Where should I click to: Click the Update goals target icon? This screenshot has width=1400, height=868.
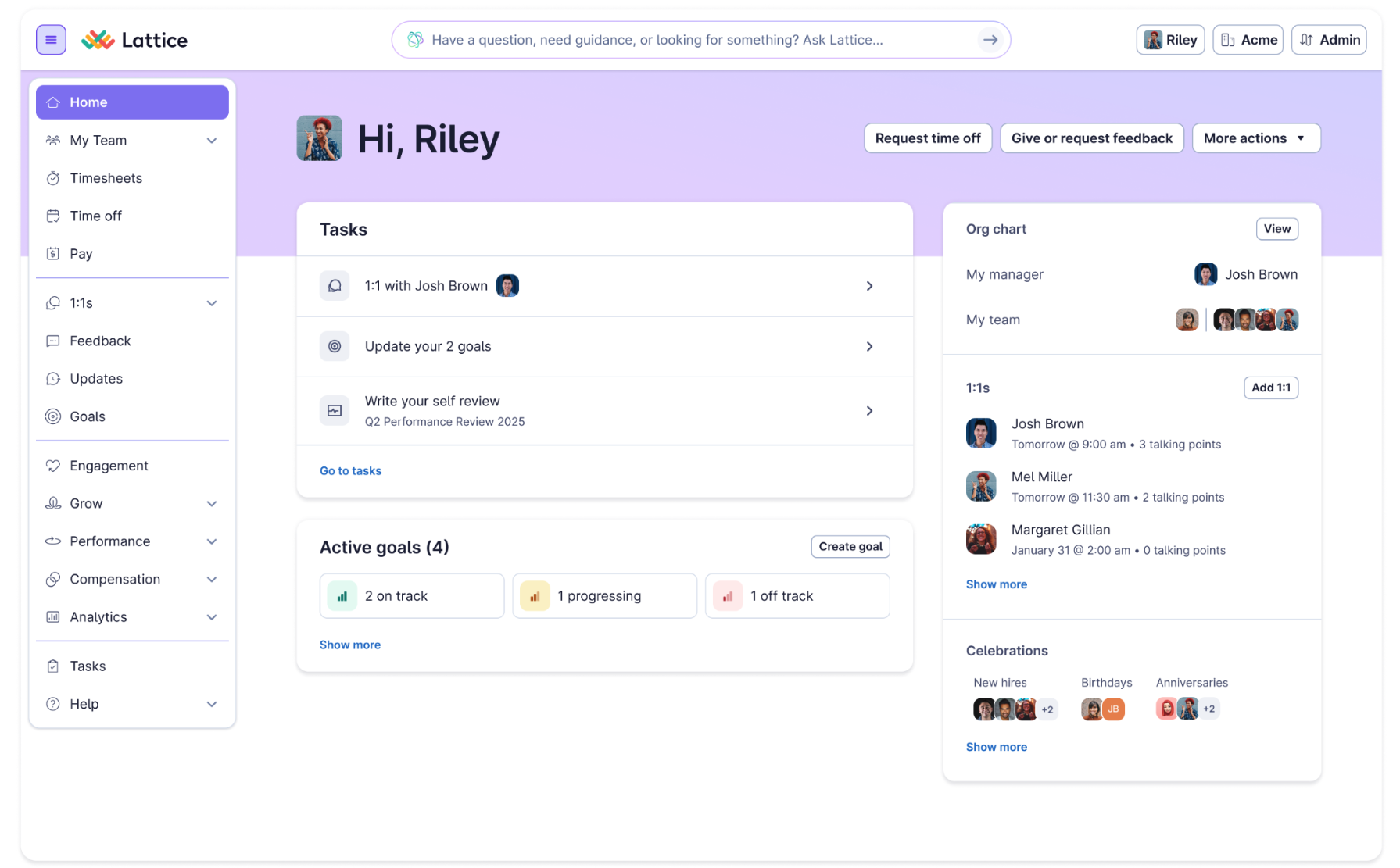tap(335, 346)
